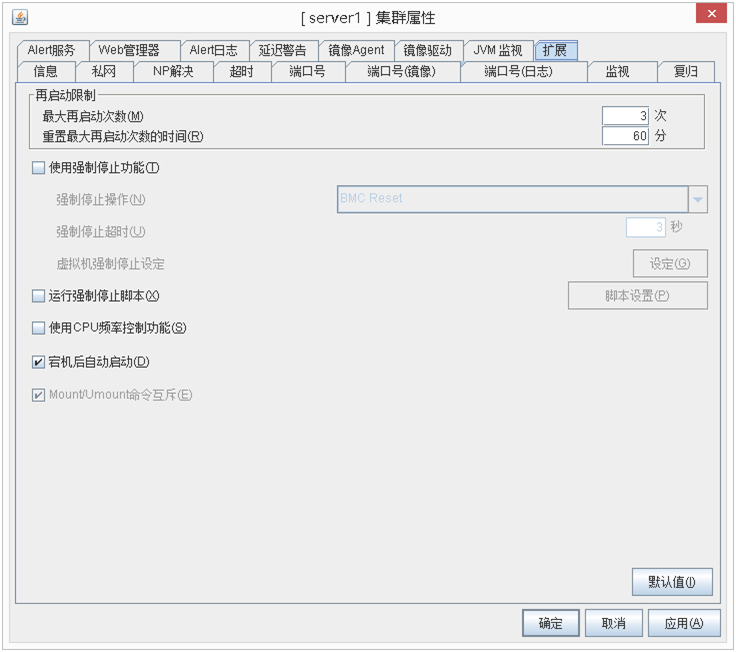
Task: Click the 强制停止超时 seconds field
Action: (x=645, y=228)
